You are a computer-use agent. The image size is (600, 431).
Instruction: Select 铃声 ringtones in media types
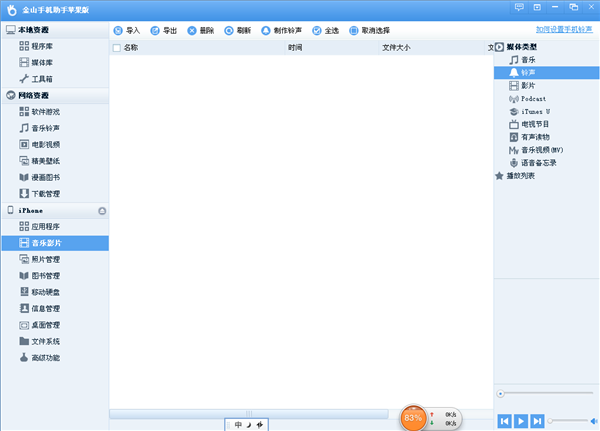[546, 73]
